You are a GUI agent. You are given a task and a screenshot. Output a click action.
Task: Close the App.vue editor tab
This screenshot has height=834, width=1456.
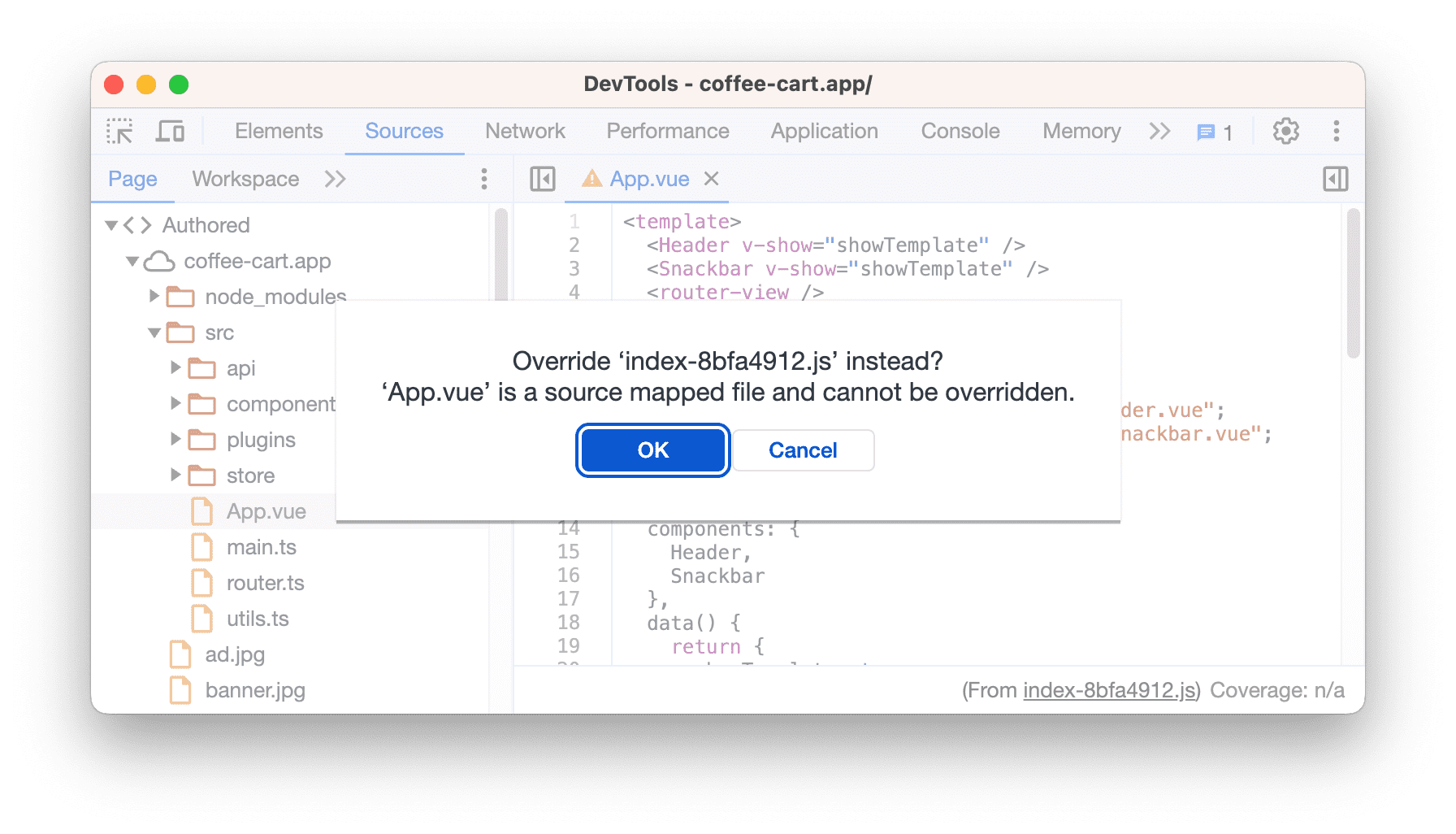pos(712,179)
